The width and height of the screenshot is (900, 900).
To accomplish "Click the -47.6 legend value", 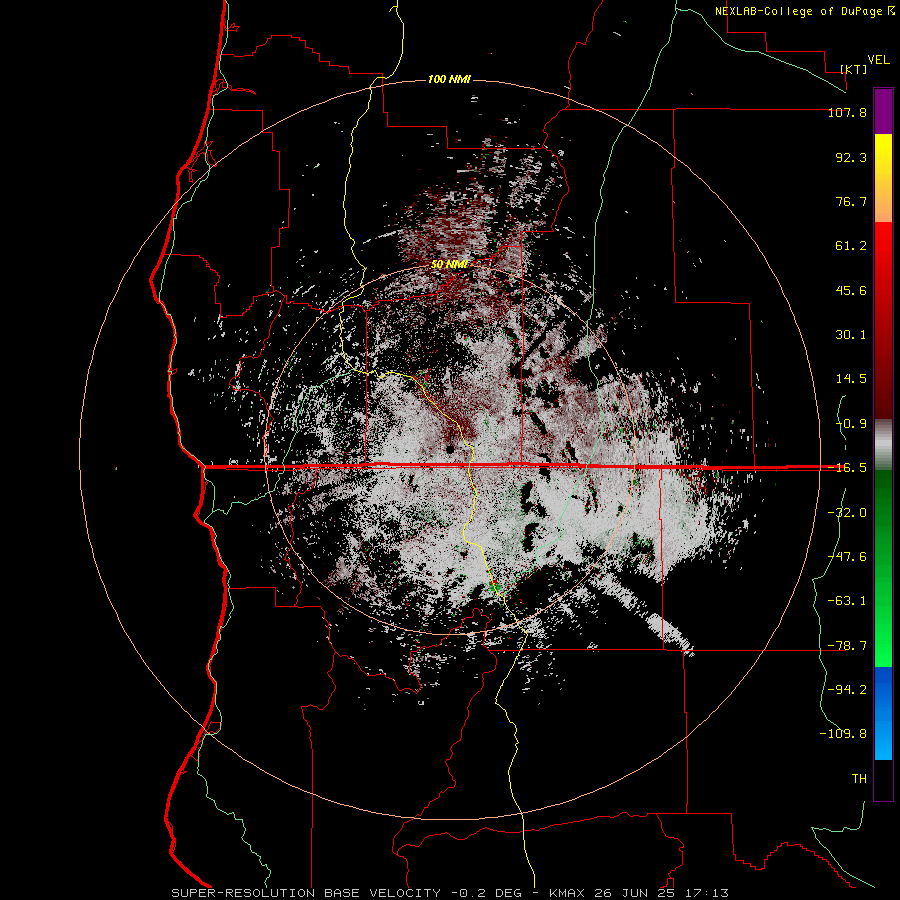I will (847, 557).
